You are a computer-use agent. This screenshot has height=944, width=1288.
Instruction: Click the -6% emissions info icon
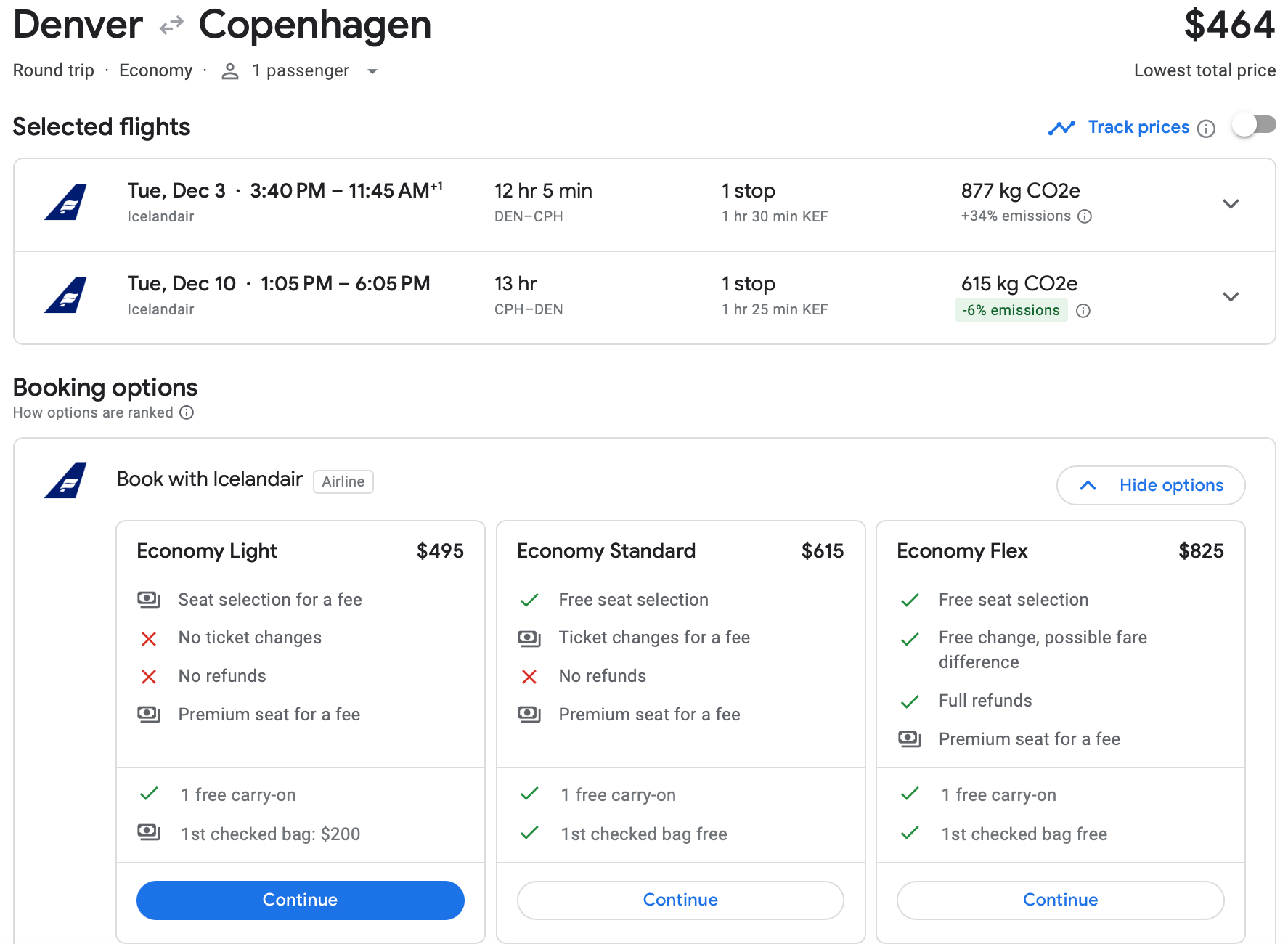tap(1083, 311)
